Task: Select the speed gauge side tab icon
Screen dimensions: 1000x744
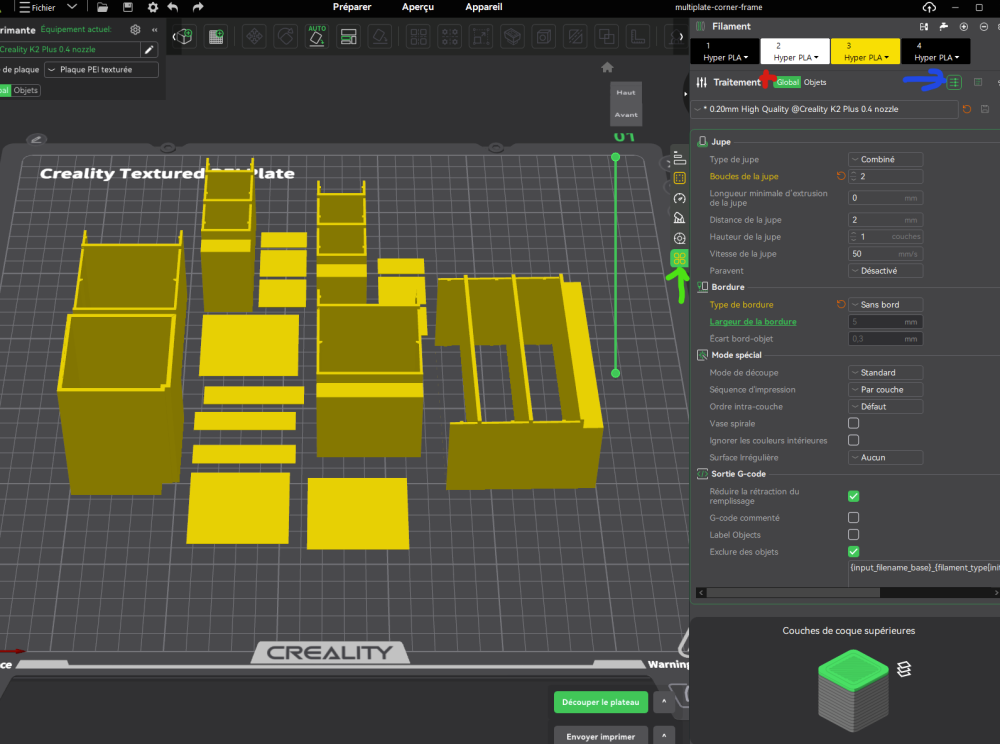Action: tap(680, 198)
